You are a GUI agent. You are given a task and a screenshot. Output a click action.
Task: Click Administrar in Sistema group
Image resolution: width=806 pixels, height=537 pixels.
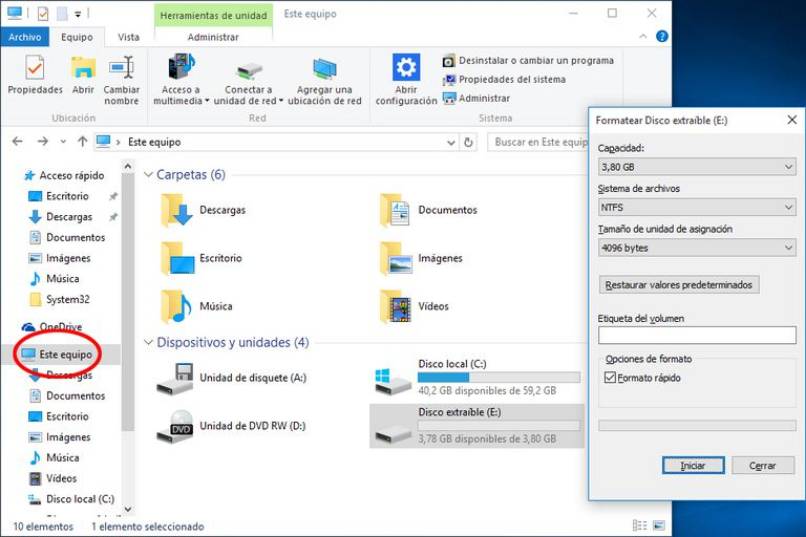(477, 98)
